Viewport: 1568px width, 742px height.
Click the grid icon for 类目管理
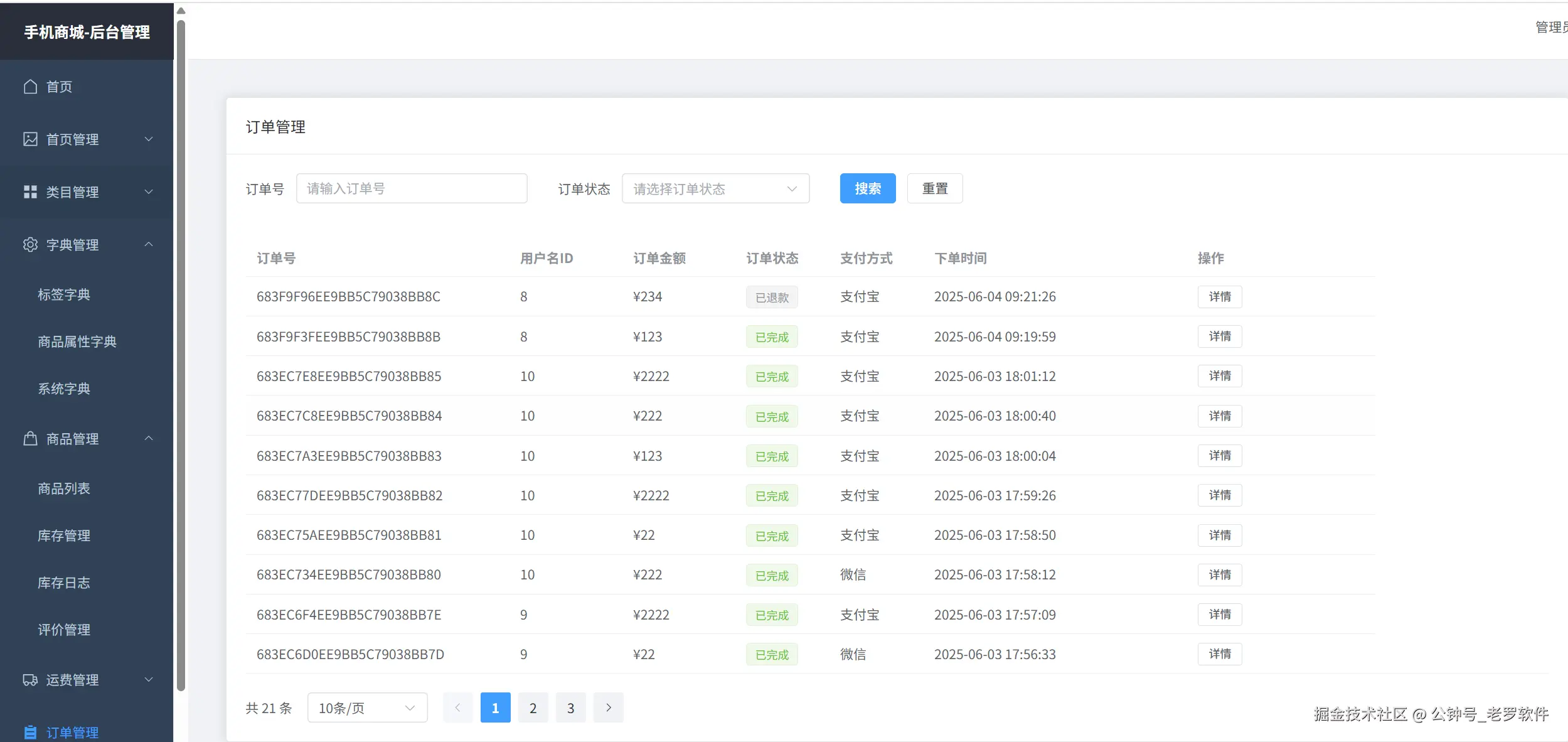click(x=30, y=192)
